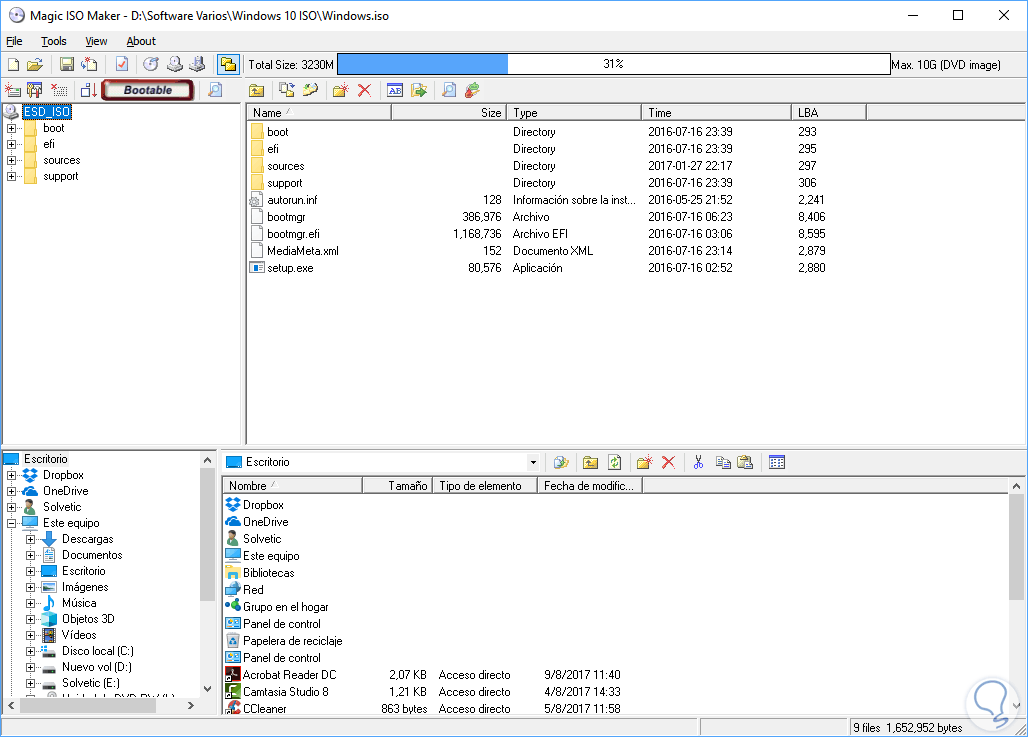Click the folder tree scroll down arrow
This screenshot has height=737, width=1028.
207,689
